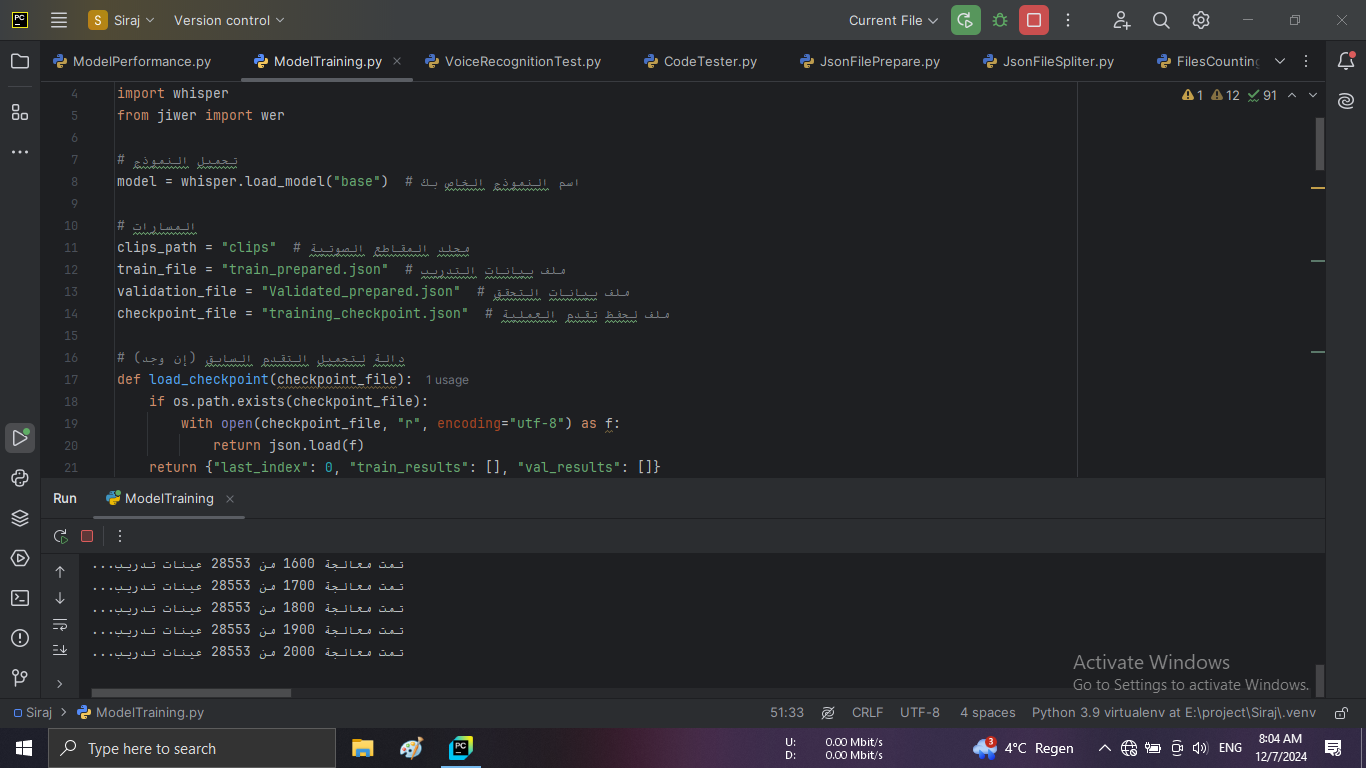
Task: Open the Version control dropdown
Action: (229, 20)
